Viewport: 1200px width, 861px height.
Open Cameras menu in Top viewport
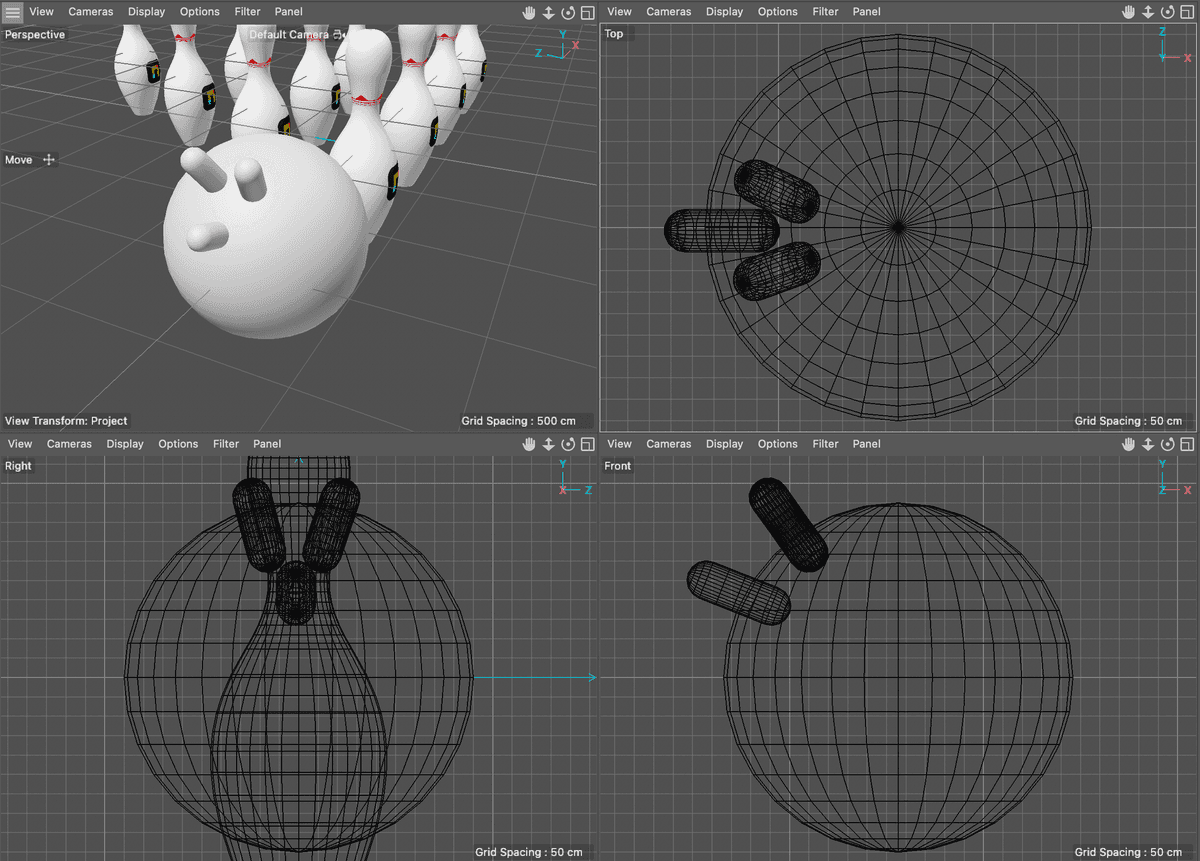pos(669,12)
